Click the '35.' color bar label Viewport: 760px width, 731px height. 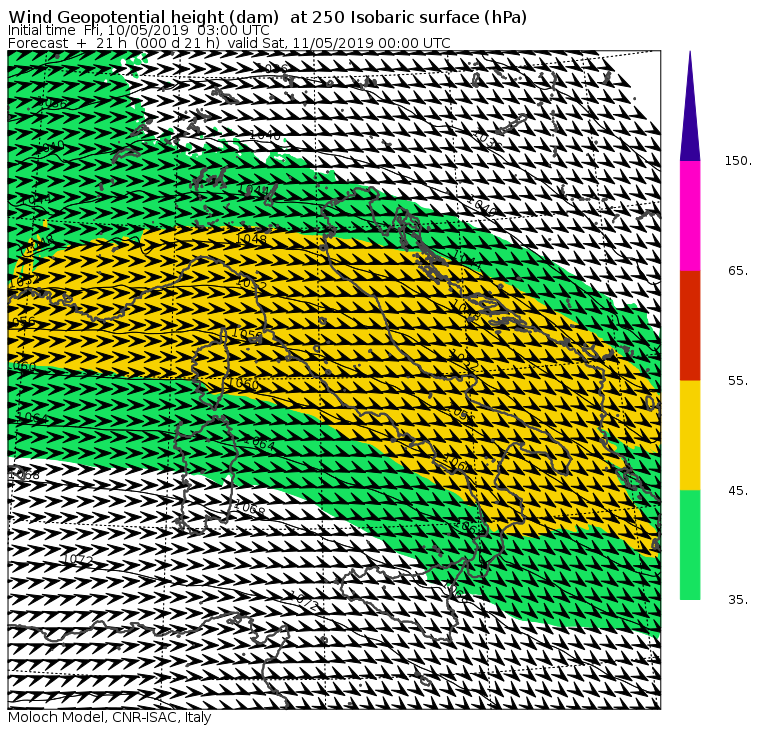click(x=738, y=600)
